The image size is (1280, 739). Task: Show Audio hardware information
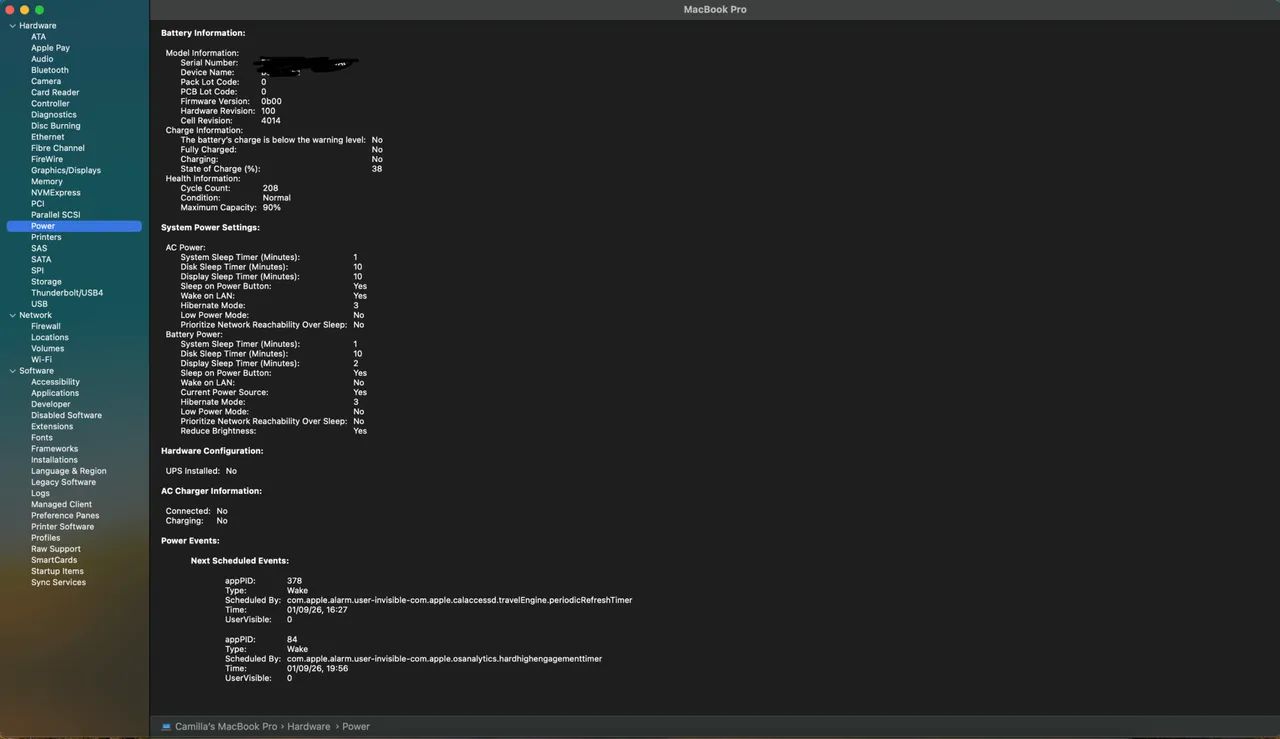[x=42, y=59]
